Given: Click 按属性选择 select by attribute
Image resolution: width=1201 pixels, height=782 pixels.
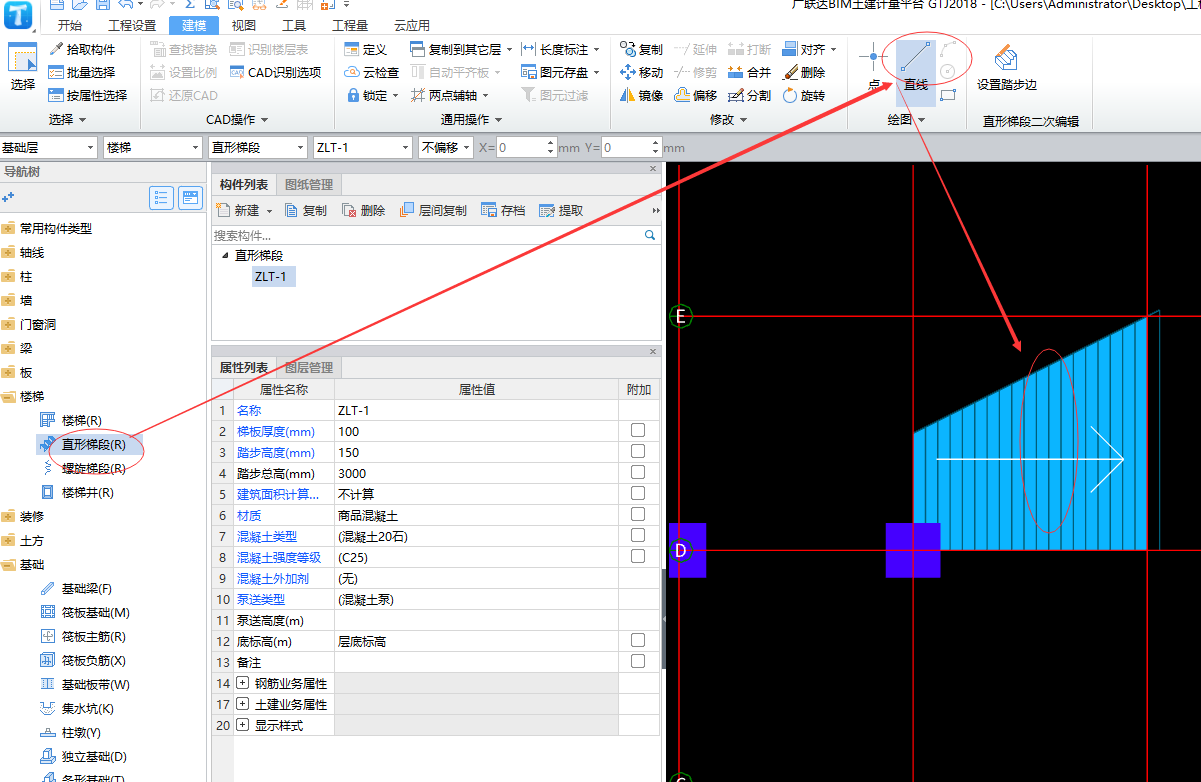Looking at the screenshot, I should click(88, 95).
